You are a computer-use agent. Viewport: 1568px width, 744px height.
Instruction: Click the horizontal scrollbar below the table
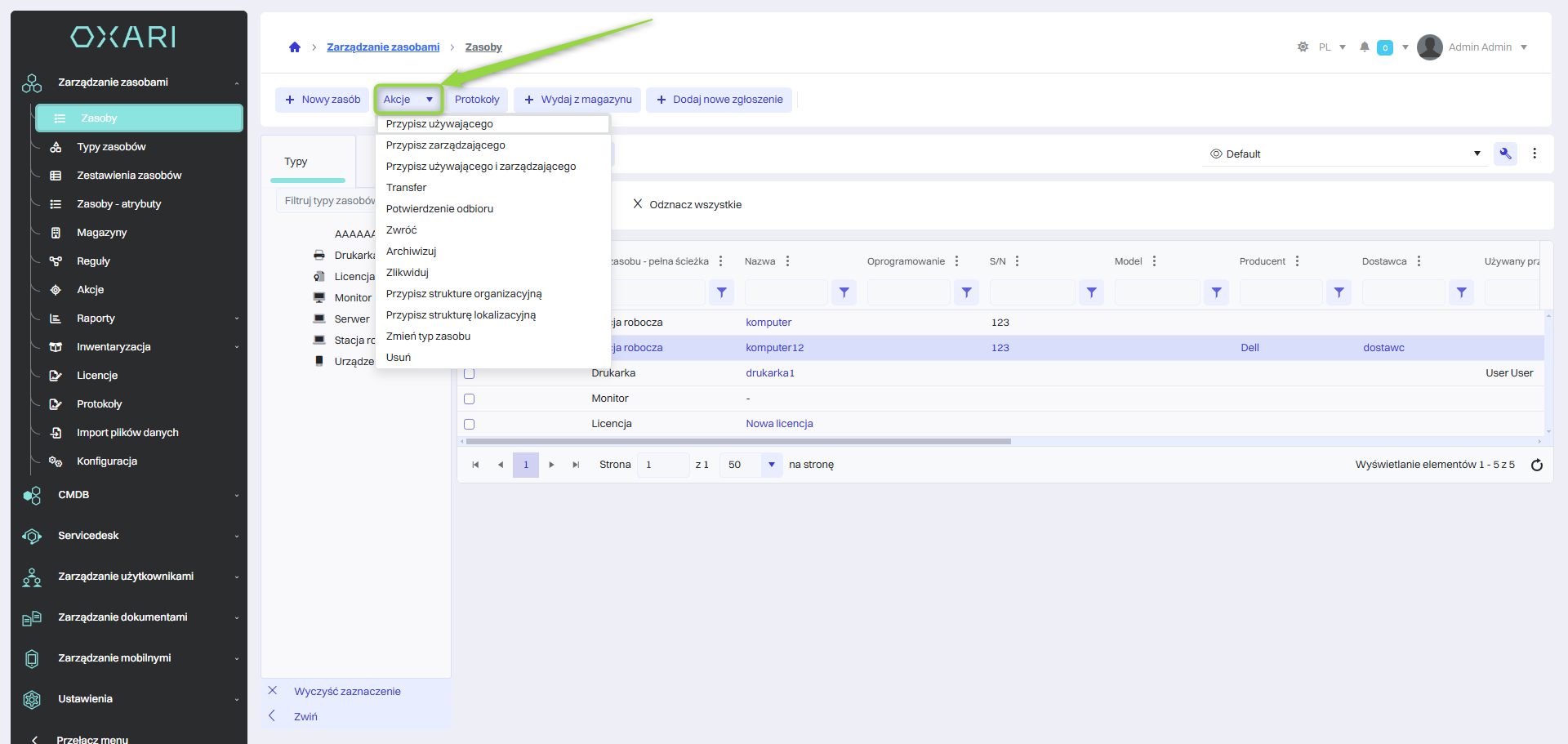tap(735, 441)
